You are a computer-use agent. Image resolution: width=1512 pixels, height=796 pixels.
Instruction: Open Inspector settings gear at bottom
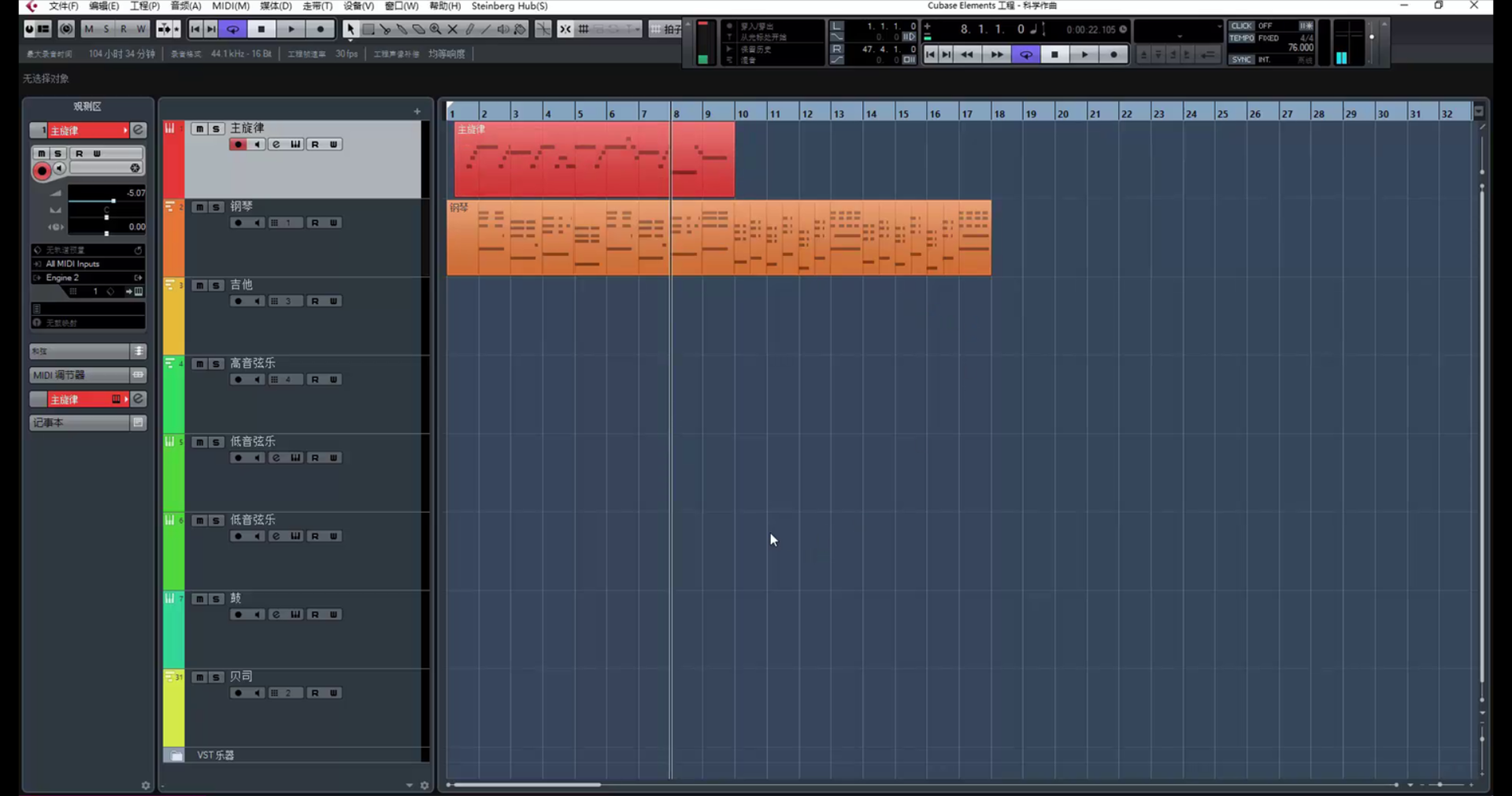146,785
